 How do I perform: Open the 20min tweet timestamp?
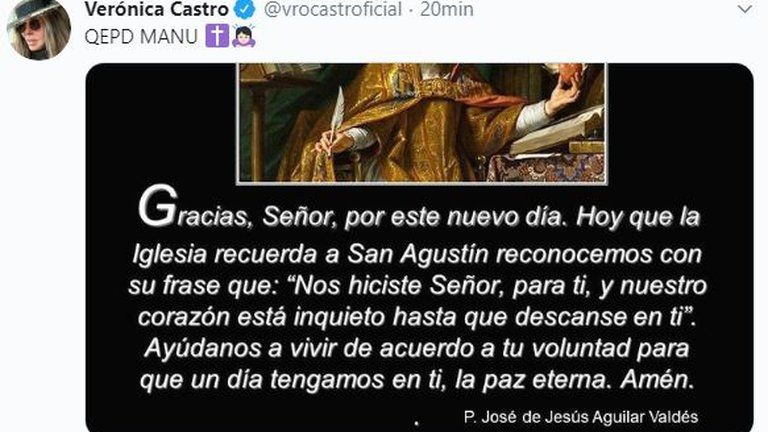(x=447, y=9)
